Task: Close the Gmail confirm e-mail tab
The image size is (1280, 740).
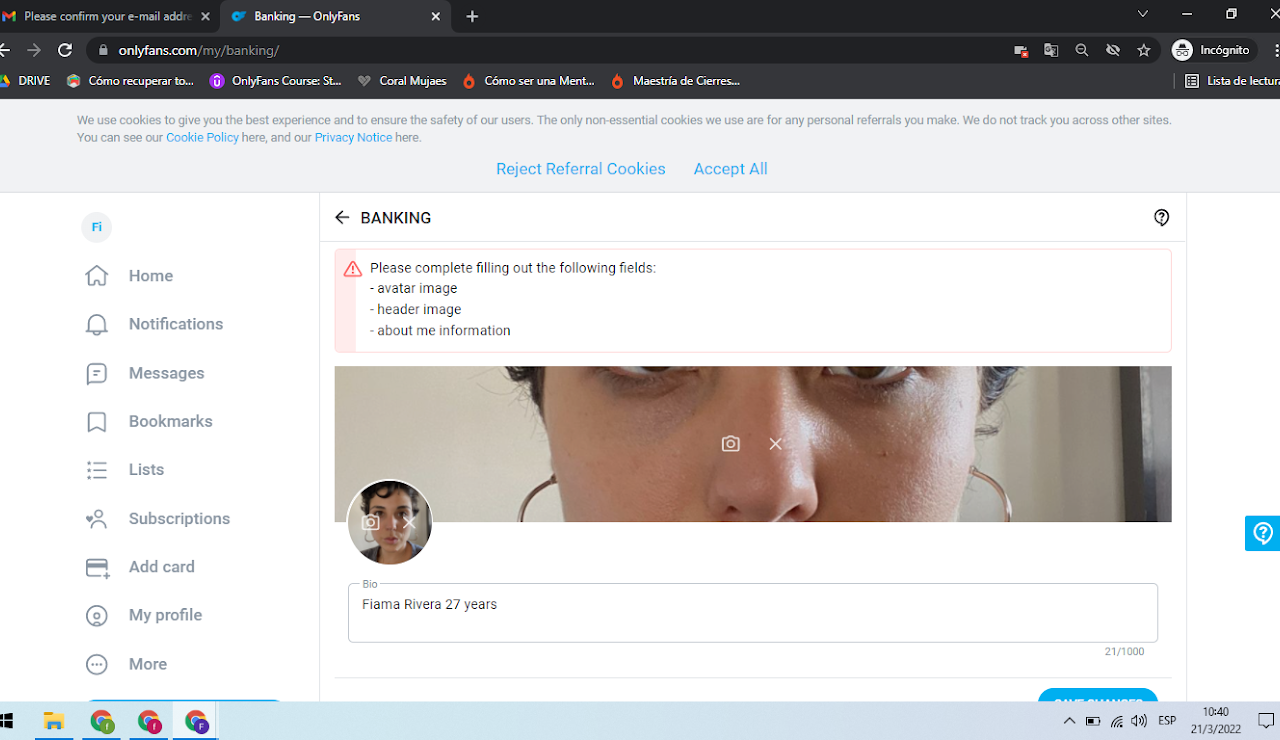Action: point(205,17)
